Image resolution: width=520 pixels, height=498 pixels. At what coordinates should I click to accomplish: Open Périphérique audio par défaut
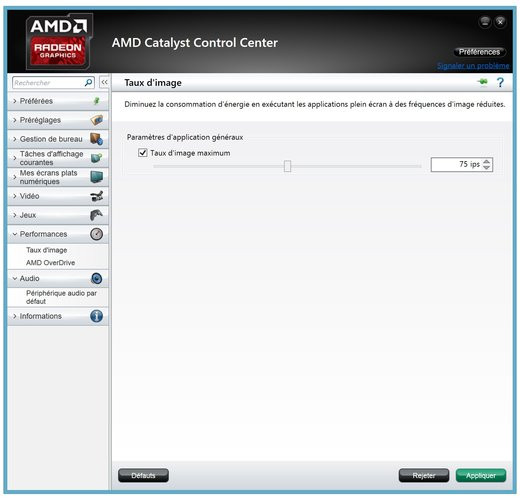point(61,297)
